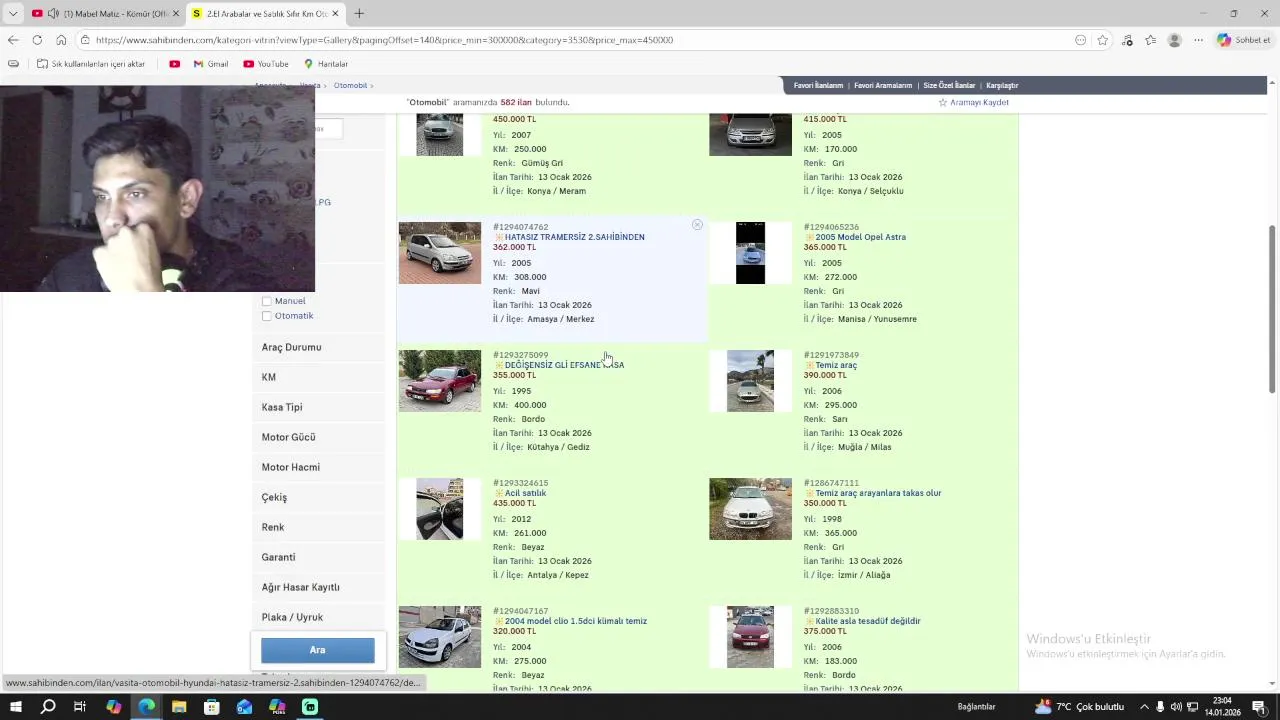Reload the sahibinden page
The width and height of the screenshot is (1280, 720).
click(37, 40)
